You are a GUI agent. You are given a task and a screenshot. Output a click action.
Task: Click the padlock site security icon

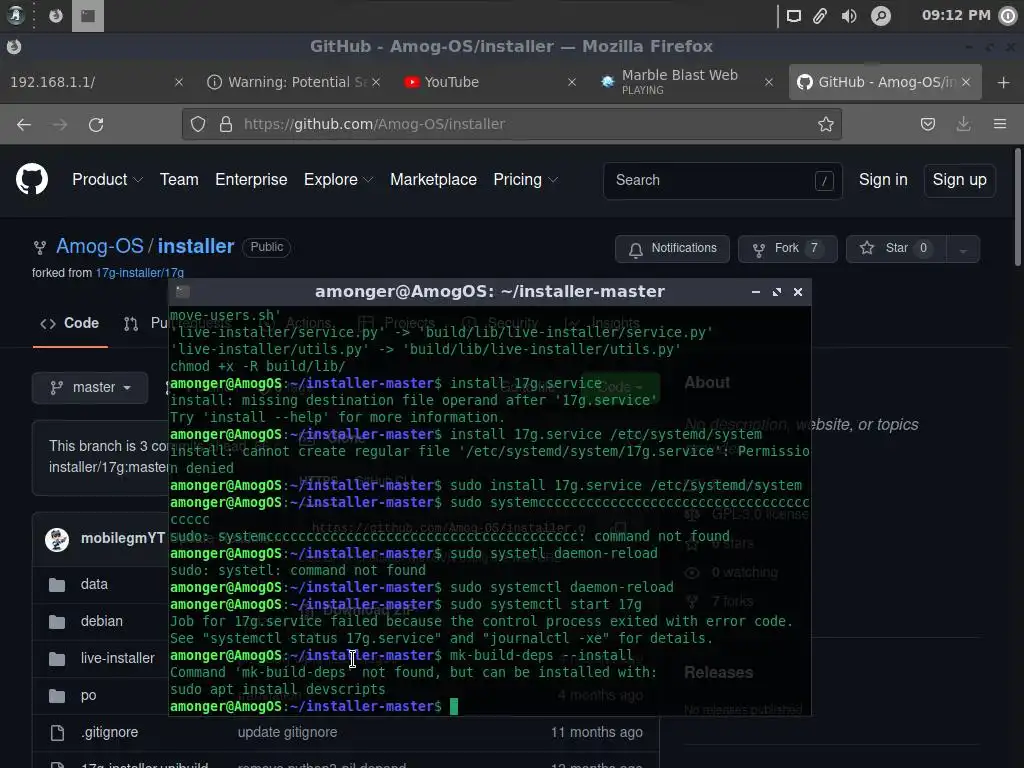coord(226,124)
